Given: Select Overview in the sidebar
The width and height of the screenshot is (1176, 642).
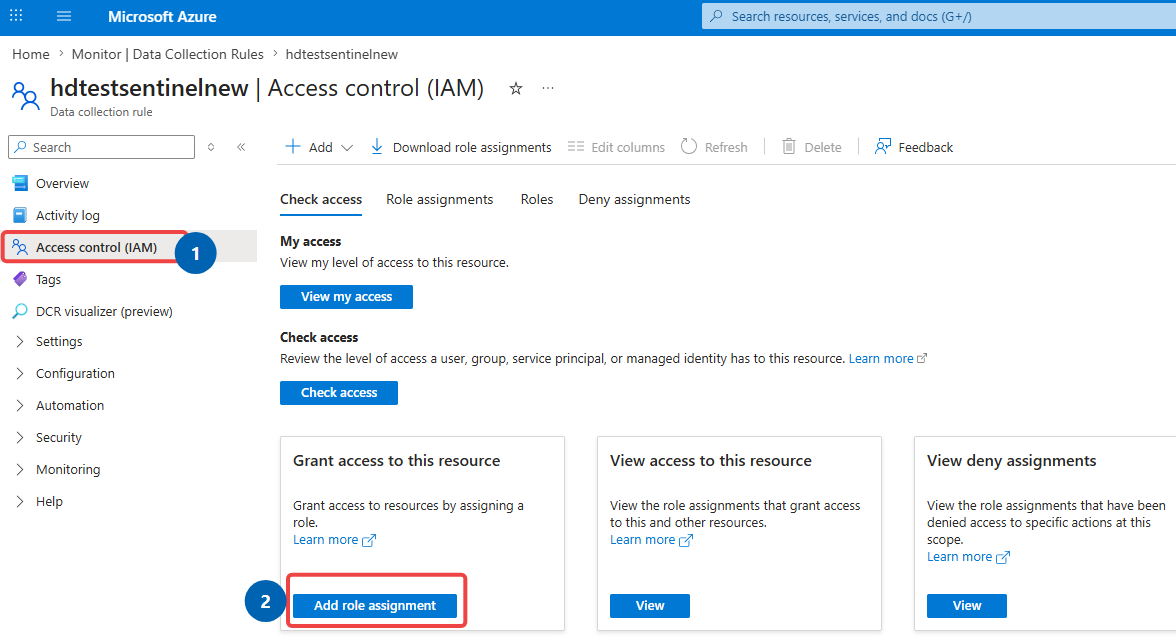Looking at the screenshot, I should point(62,183).
